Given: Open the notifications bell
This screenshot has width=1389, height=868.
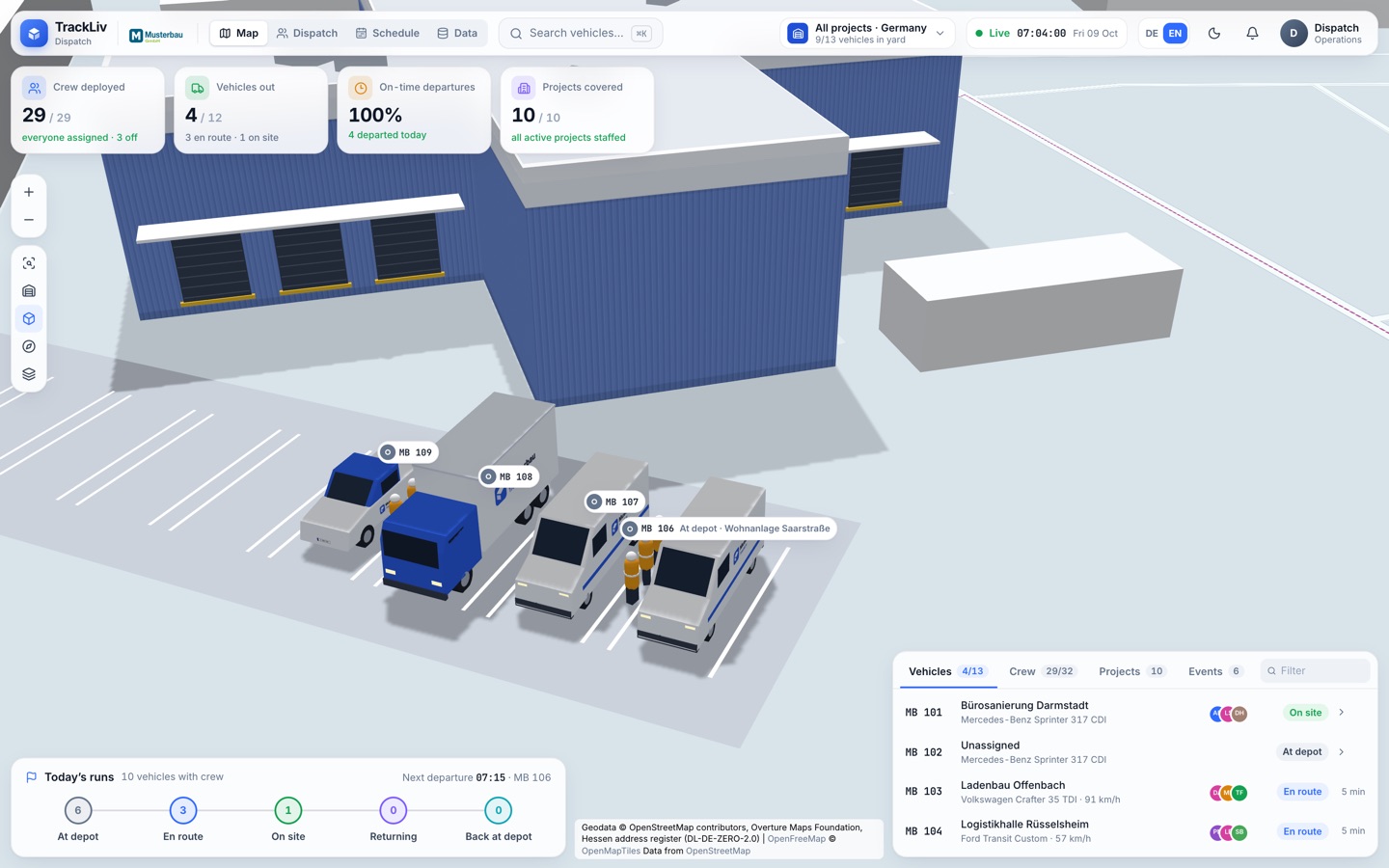Looking at the screenshot, I should tap(1252, 34).
